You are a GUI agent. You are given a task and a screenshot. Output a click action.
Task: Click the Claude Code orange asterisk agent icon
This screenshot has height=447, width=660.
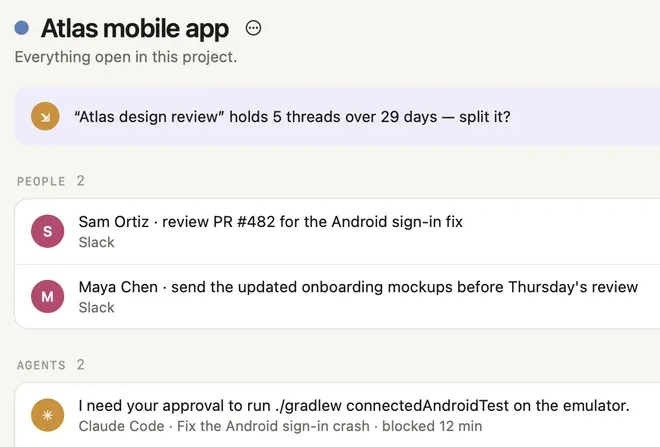click(x=48, y=415)
